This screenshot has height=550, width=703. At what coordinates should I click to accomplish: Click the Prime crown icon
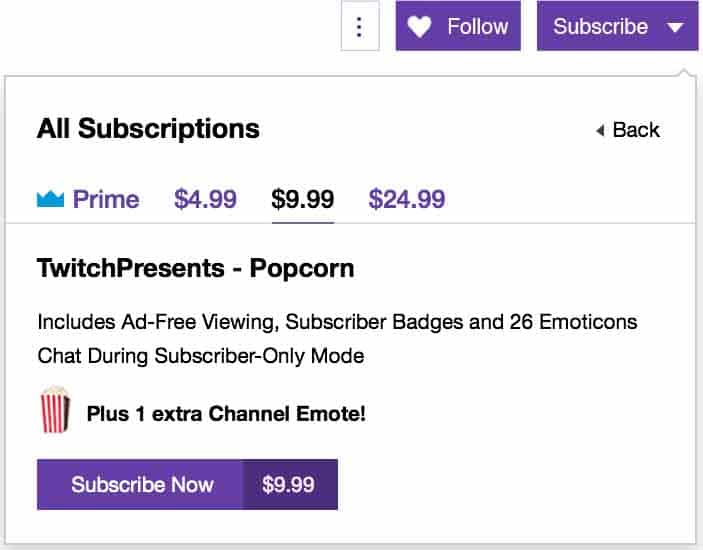(x=50, y=199)
